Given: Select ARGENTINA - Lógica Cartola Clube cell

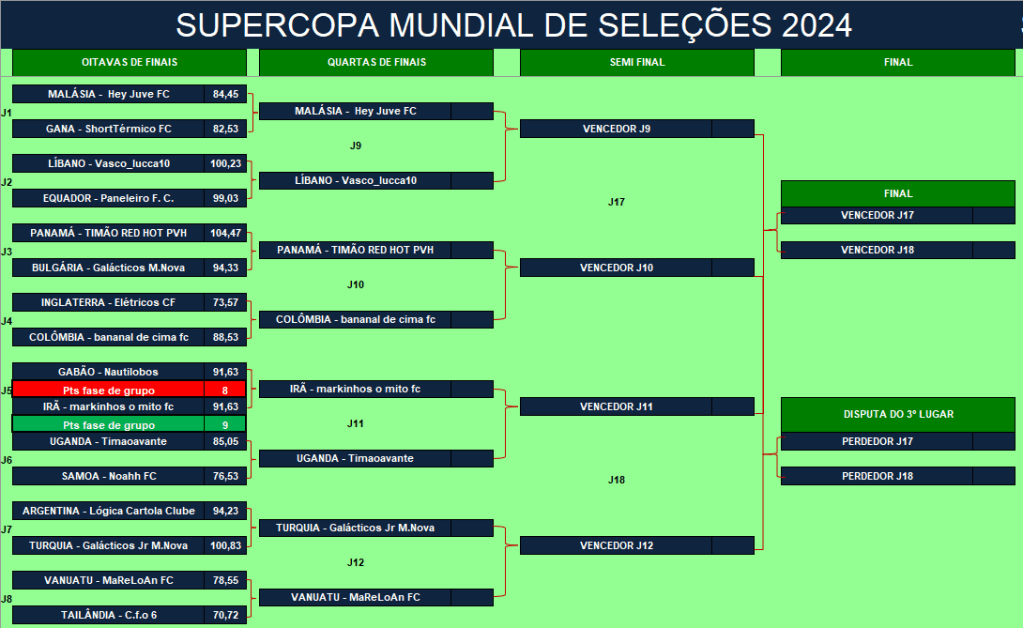Looking at the screenshot, I should (108, 511).
